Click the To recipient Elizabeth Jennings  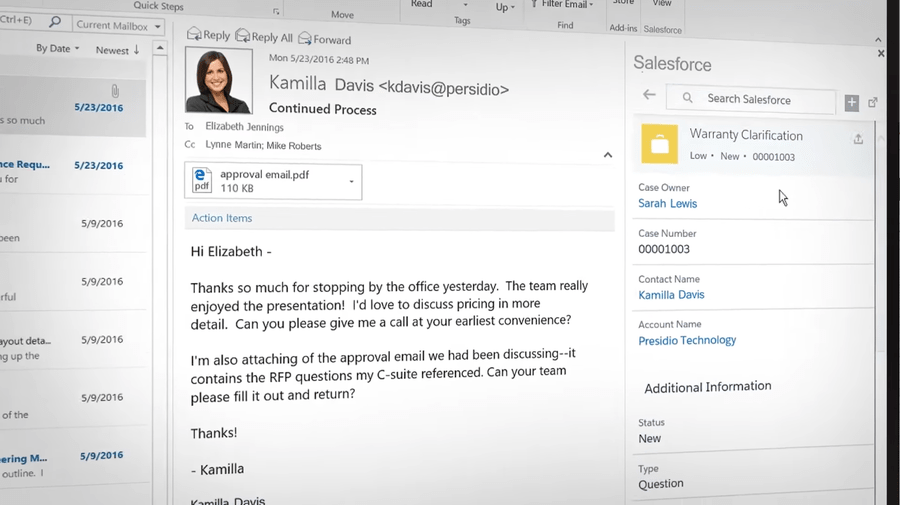[x=245, y=127]
